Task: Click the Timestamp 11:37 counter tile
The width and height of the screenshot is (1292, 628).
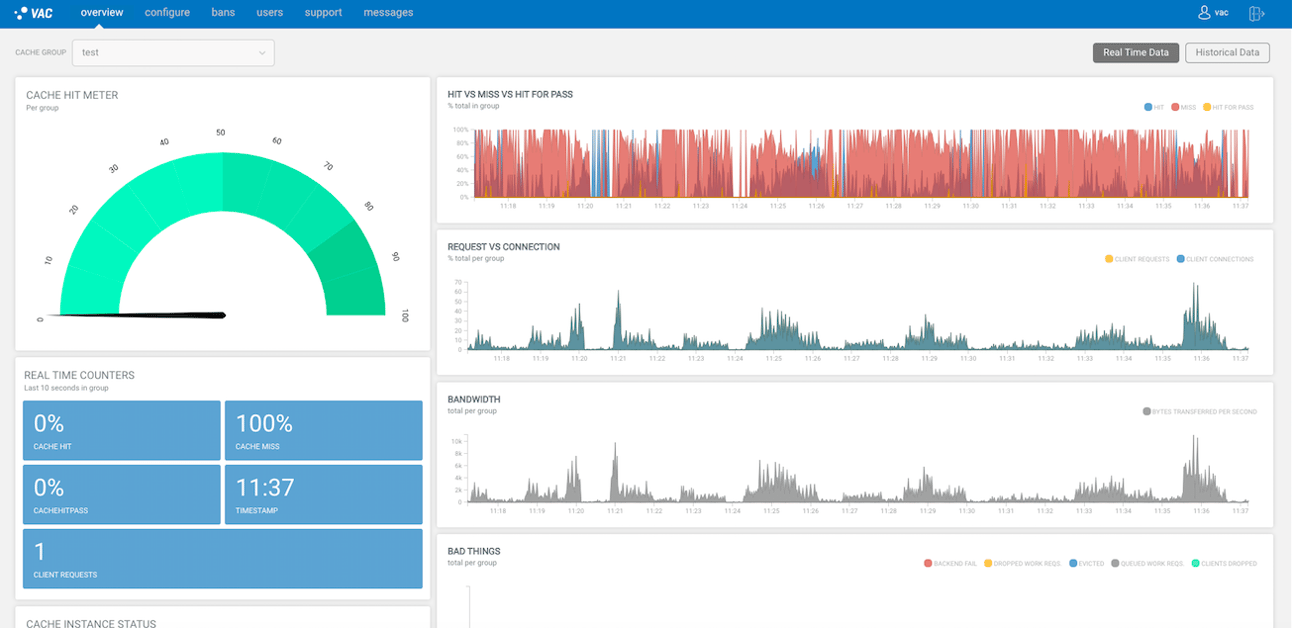Action: click(323, 494)
